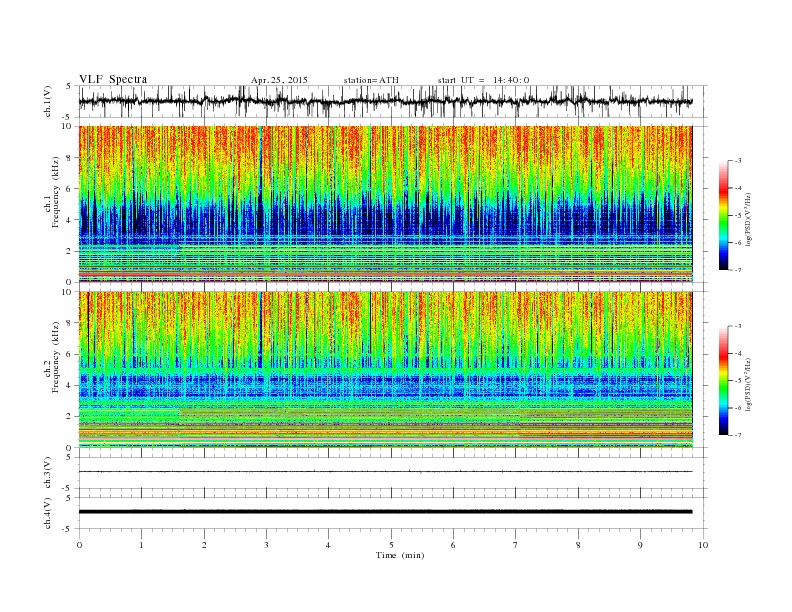Click the ch.2 PSD color scale bar
Viewport: 792px width, 612px height.
[723, 380]
